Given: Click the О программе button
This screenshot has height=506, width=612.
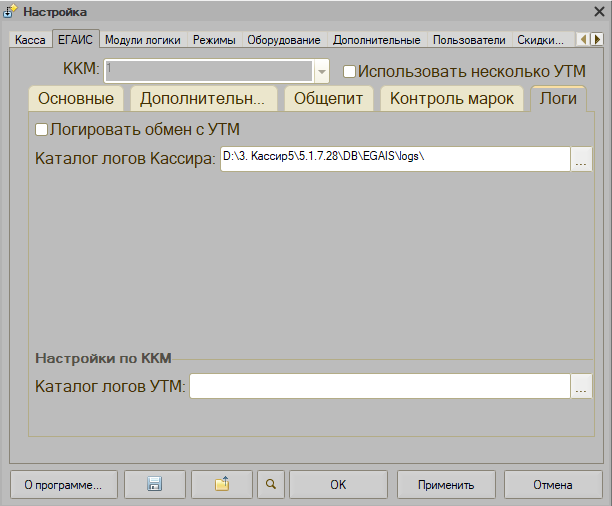Looking at the screenshot, I should coord(63,485).
